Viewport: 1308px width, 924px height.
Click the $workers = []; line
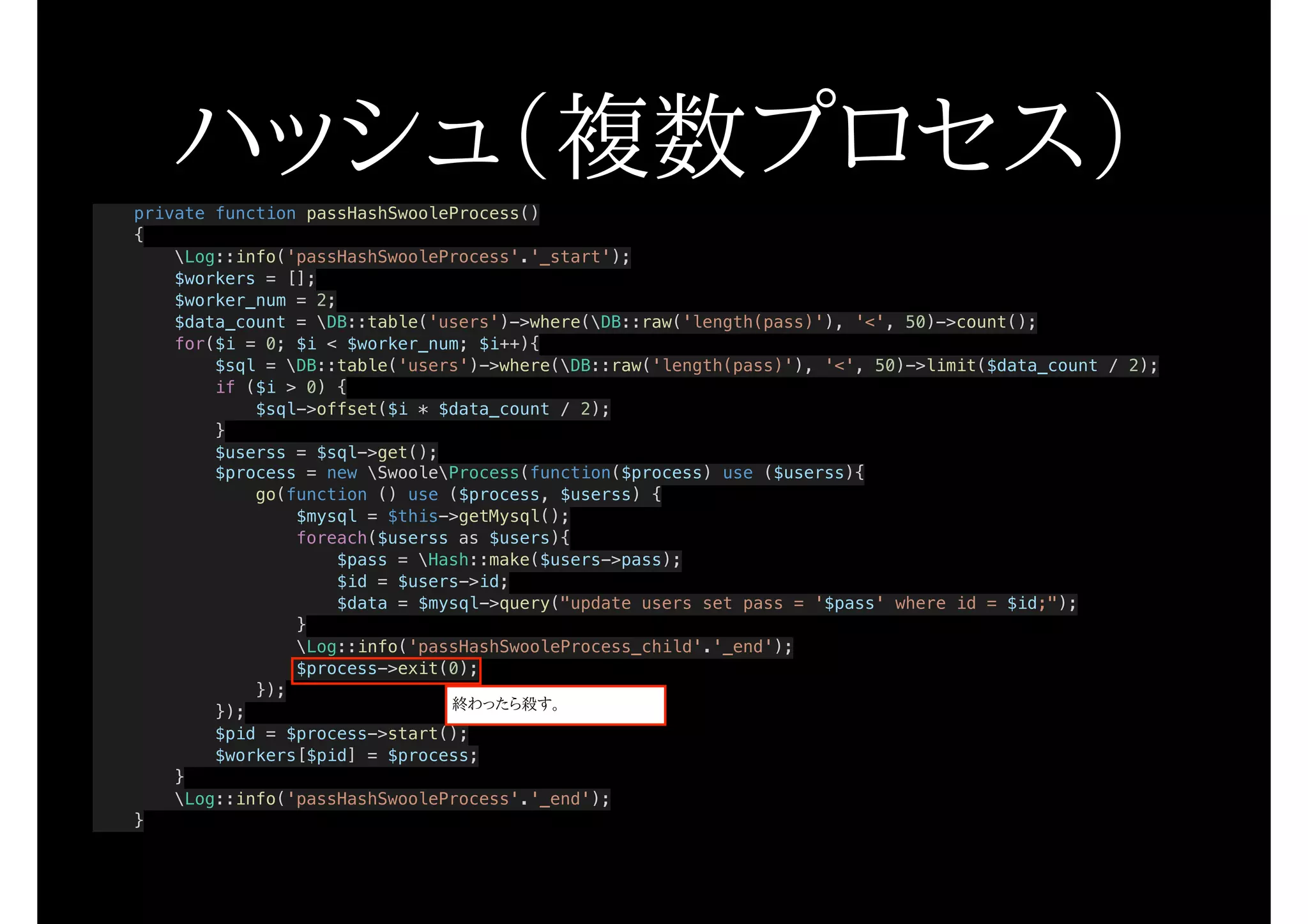[x=245, y=279]
